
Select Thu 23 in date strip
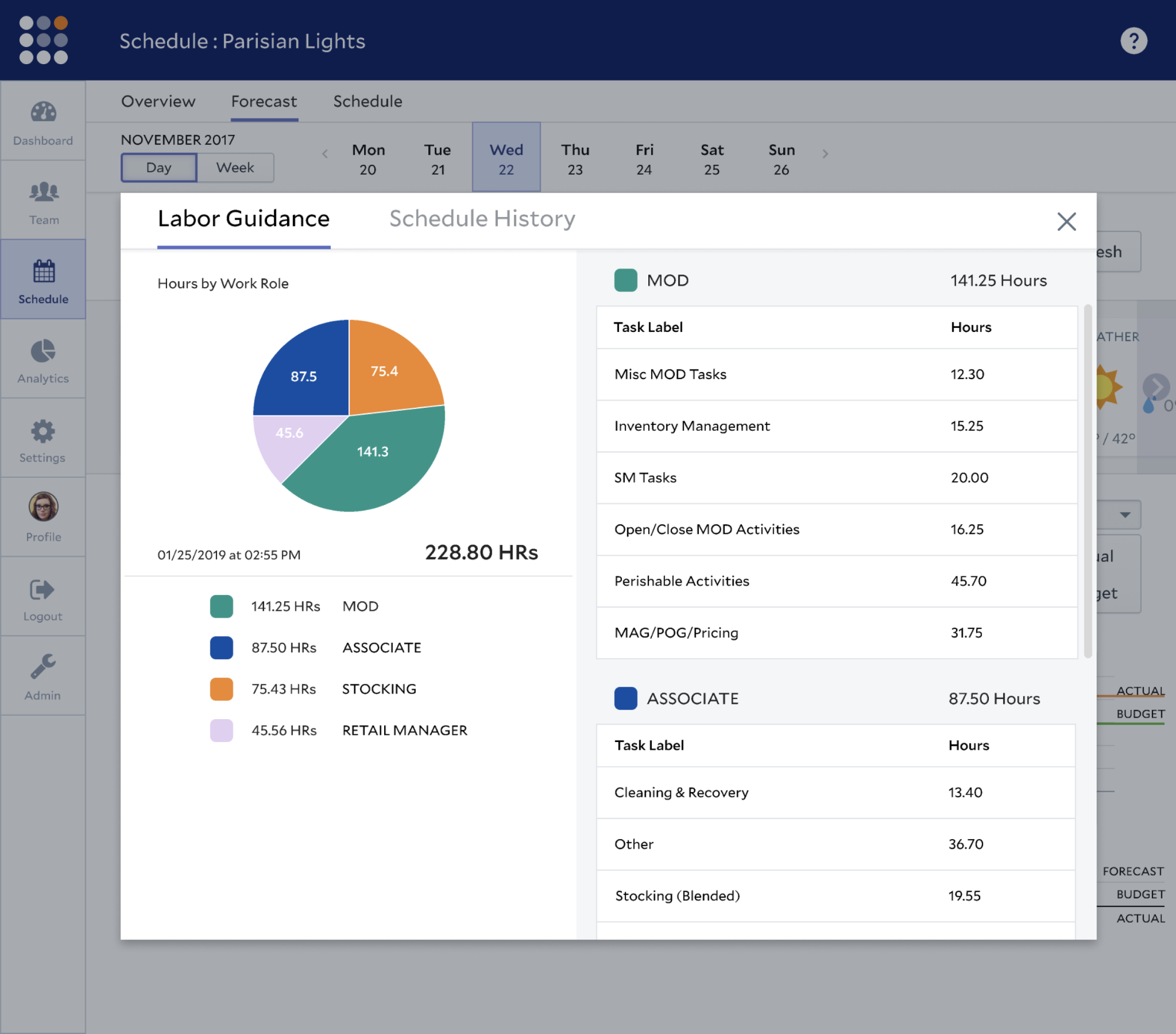(x=575, y=159)
